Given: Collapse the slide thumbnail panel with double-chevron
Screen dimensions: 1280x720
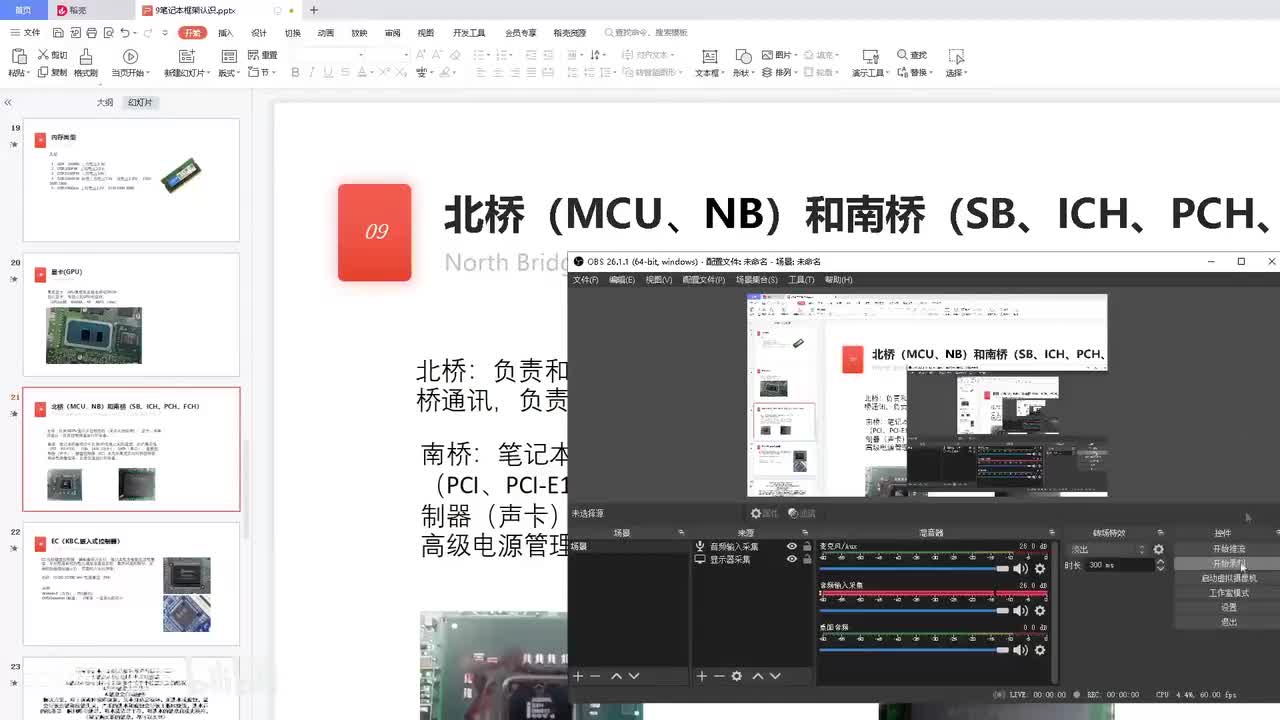Looking at the screenshot, I should pos(8,102).
